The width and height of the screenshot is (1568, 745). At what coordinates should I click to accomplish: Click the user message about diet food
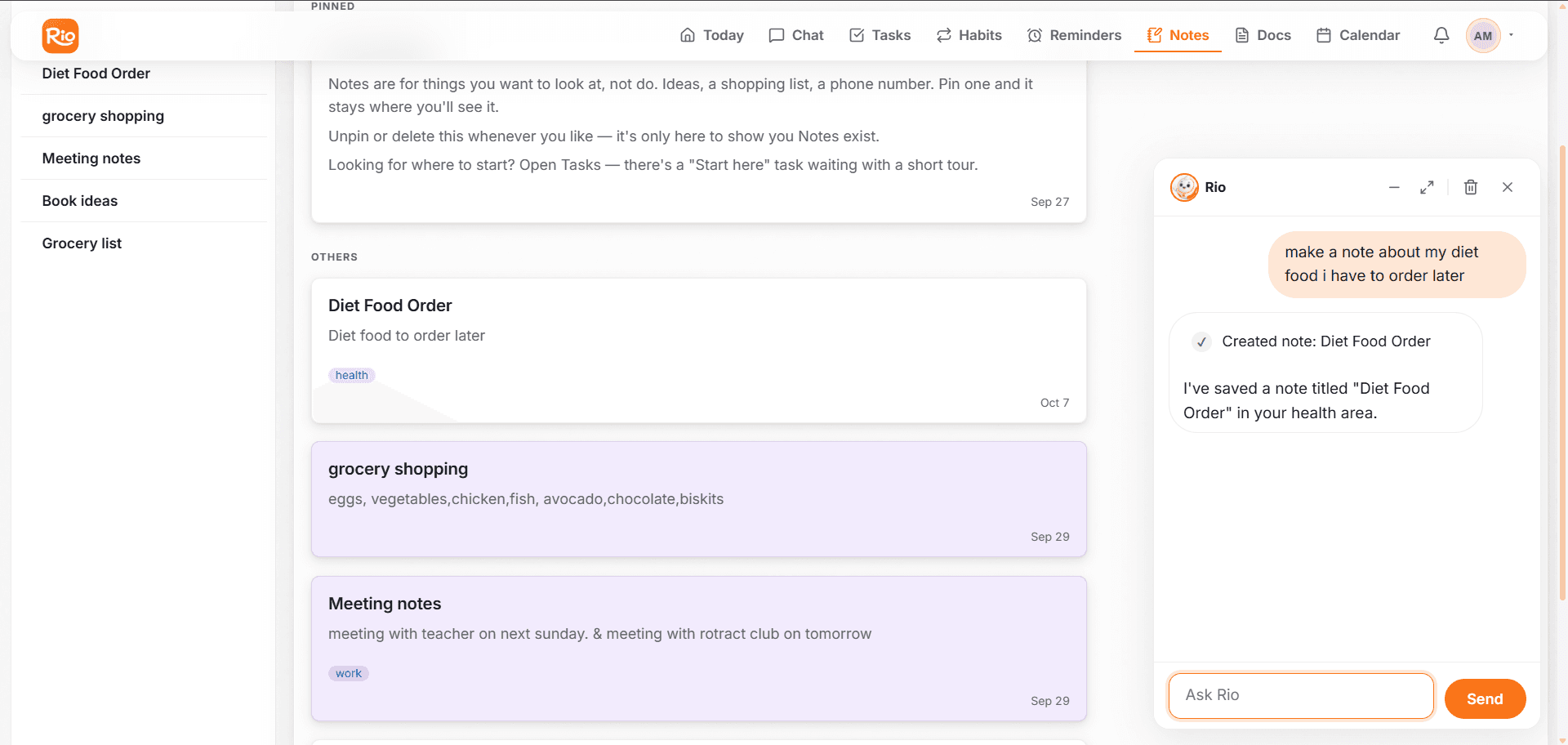pos(1396,265)
